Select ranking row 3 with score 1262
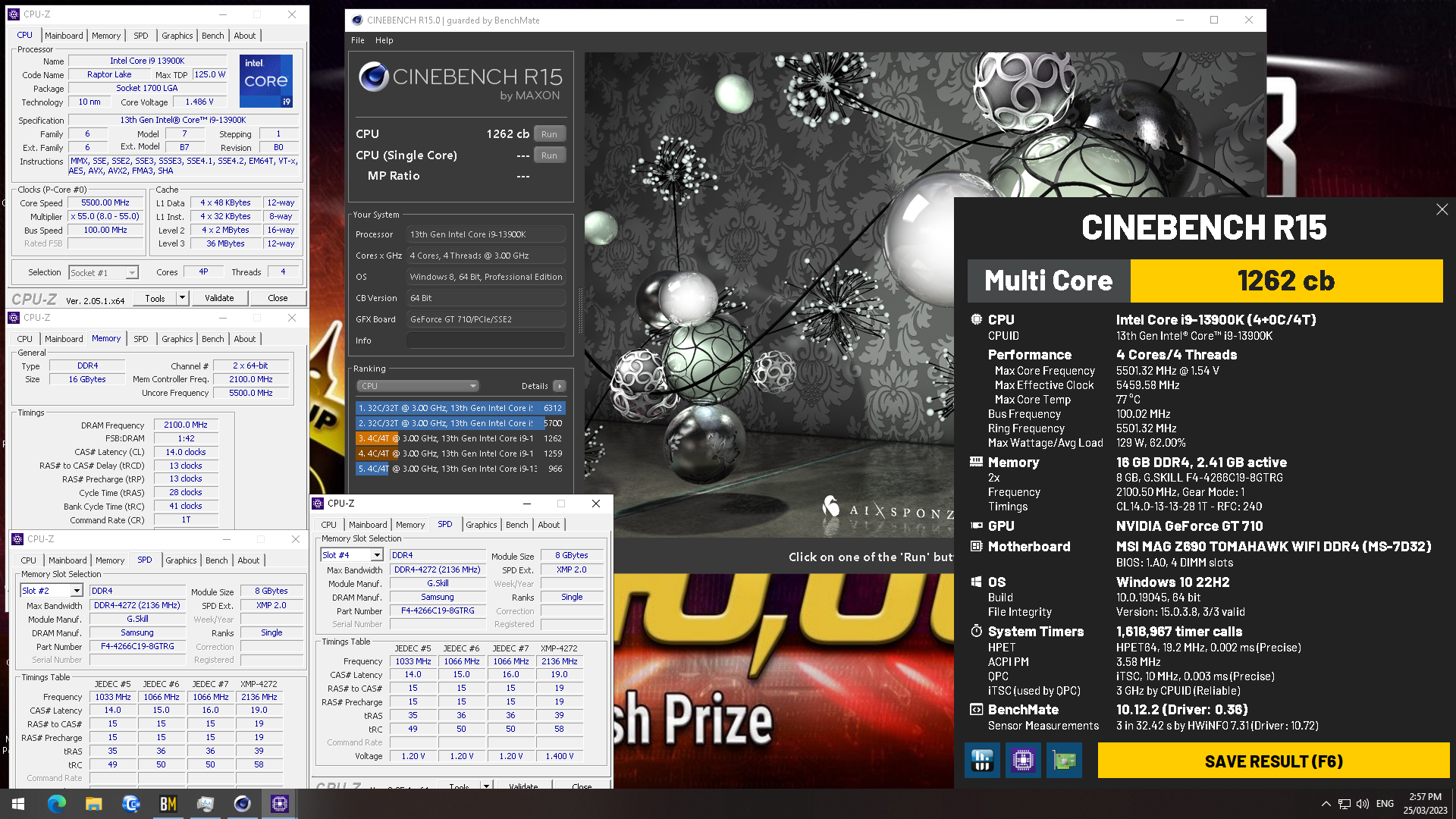The height and width of the screenshot is (819, 1456). point(460,438)
